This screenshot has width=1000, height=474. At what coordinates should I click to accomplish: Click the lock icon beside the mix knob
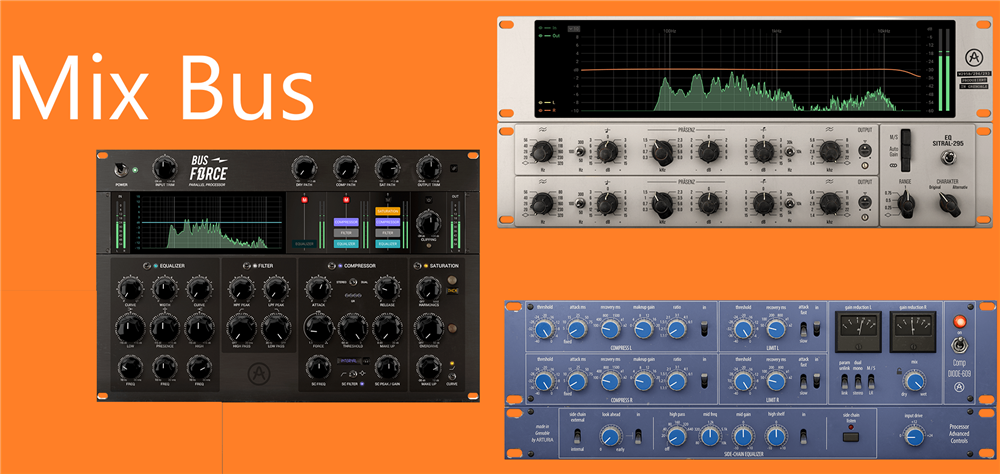[x=899, y=370]
